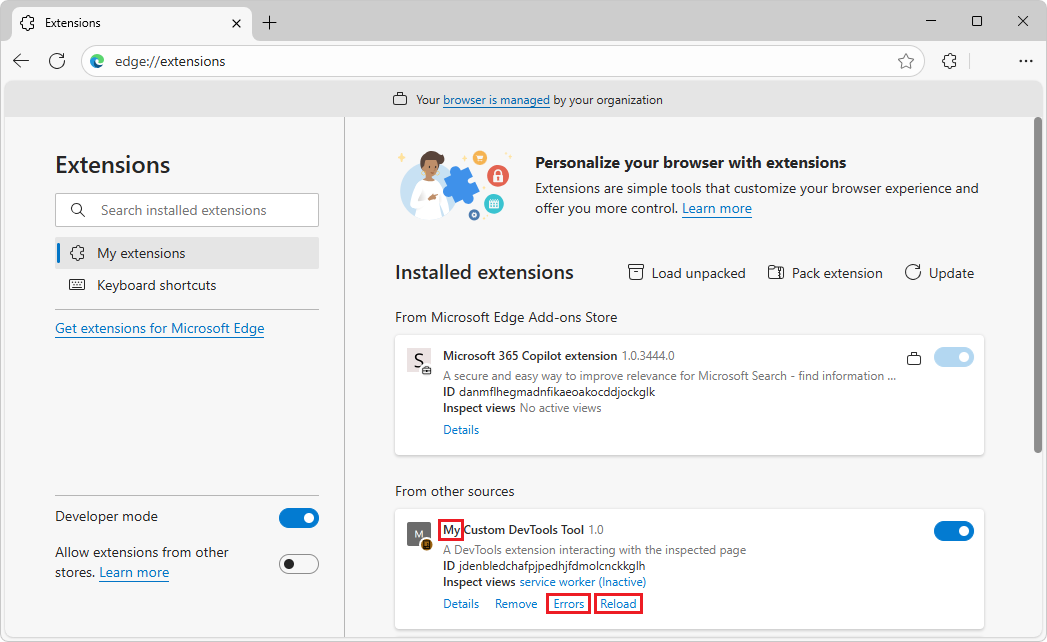The width and height of the screenshot is (1047, 642).
Task: Open Settings and more ellipsis menu
Action: pos(1026,61)
